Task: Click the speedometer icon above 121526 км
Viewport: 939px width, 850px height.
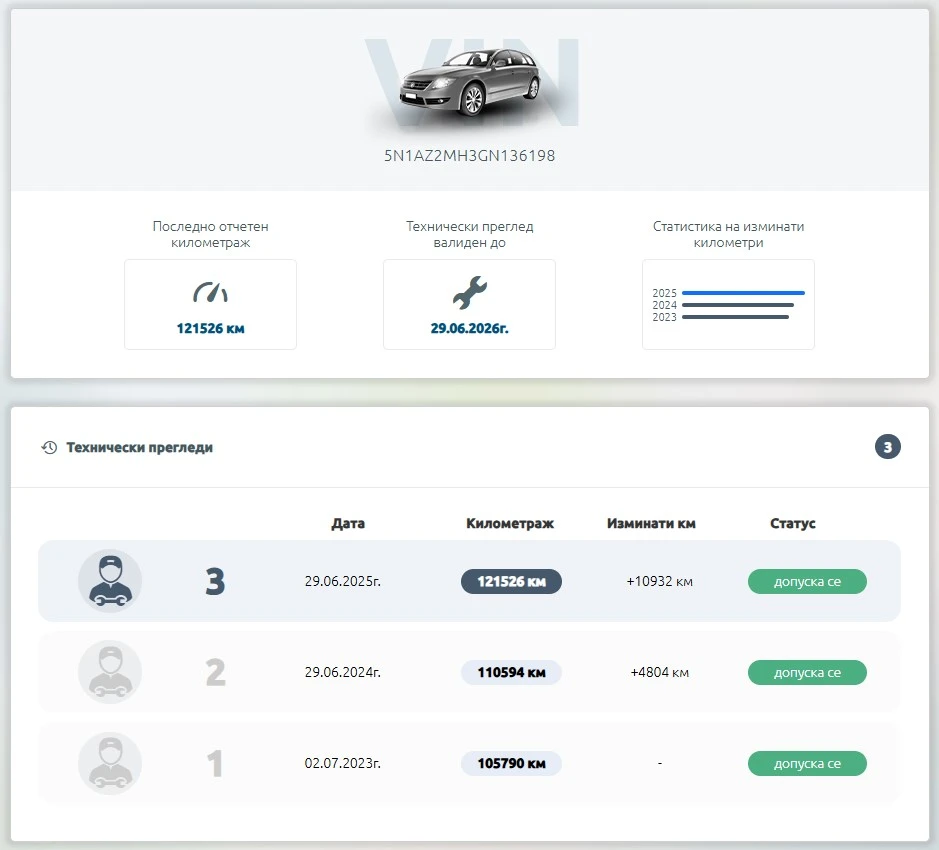Action: pyautogui.click(x=210, y=289)
